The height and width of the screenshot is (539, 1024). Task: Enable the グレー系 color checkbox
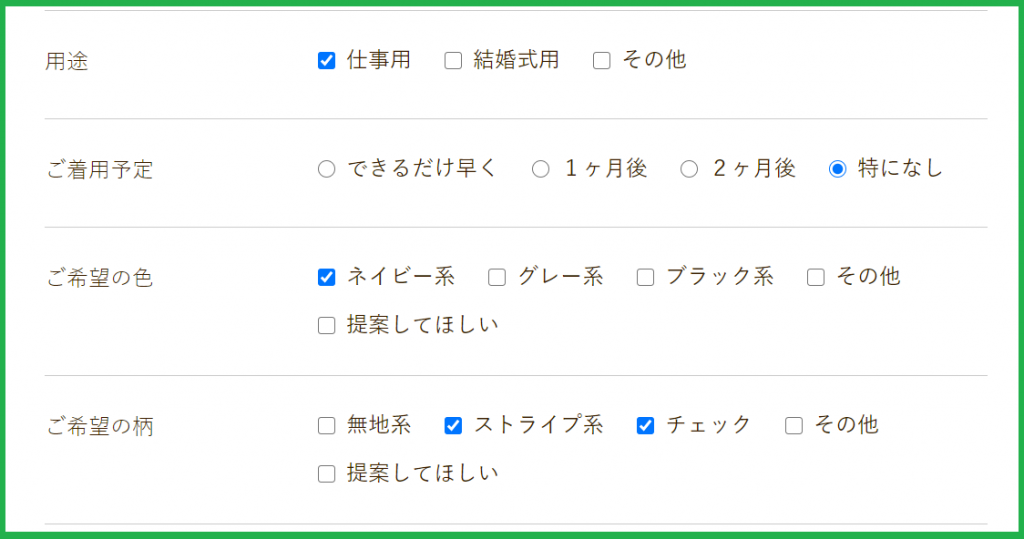[497, 277]
